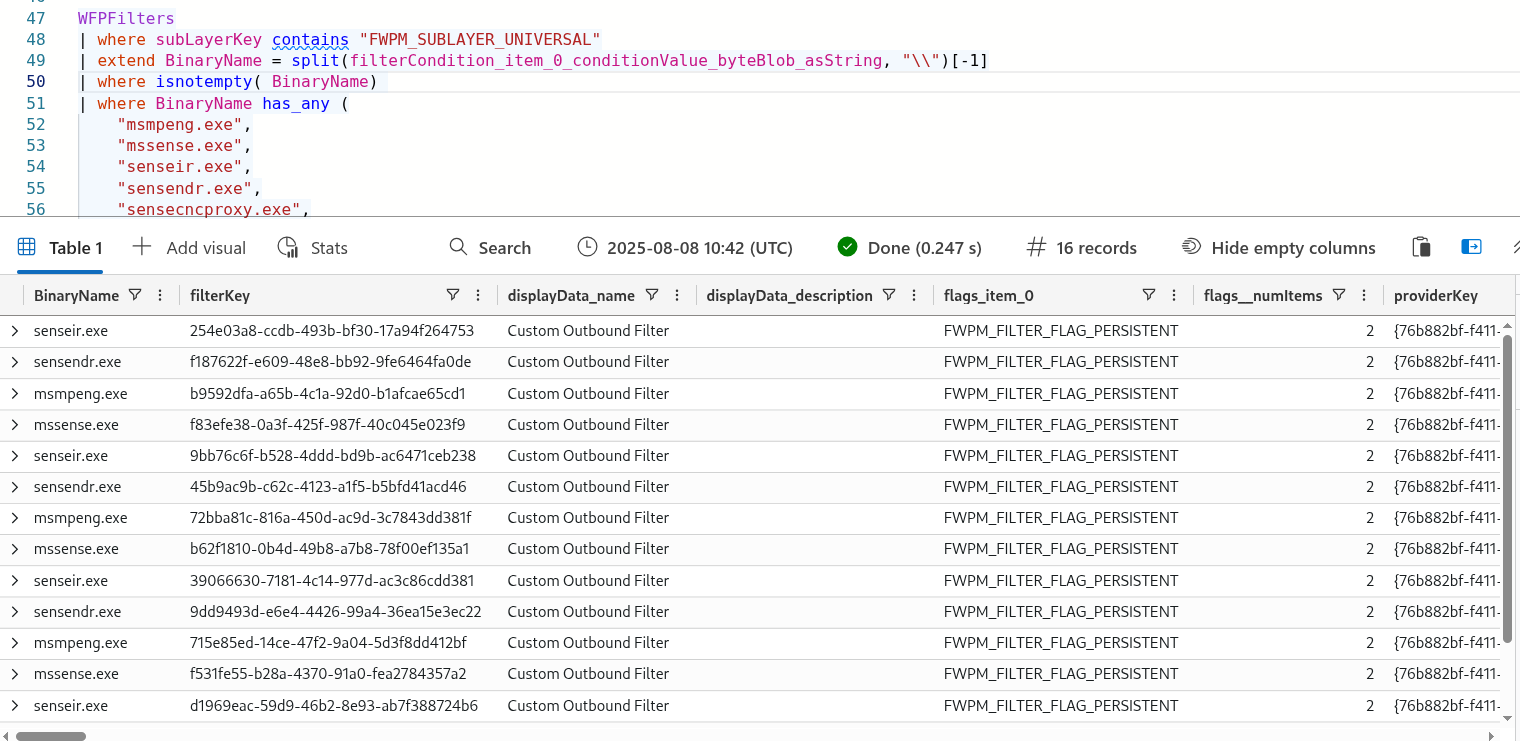Viewport: 1520px width, 741px height.
Task: Filter the flags_item_0 column
Action: [x=1149, y=295]
